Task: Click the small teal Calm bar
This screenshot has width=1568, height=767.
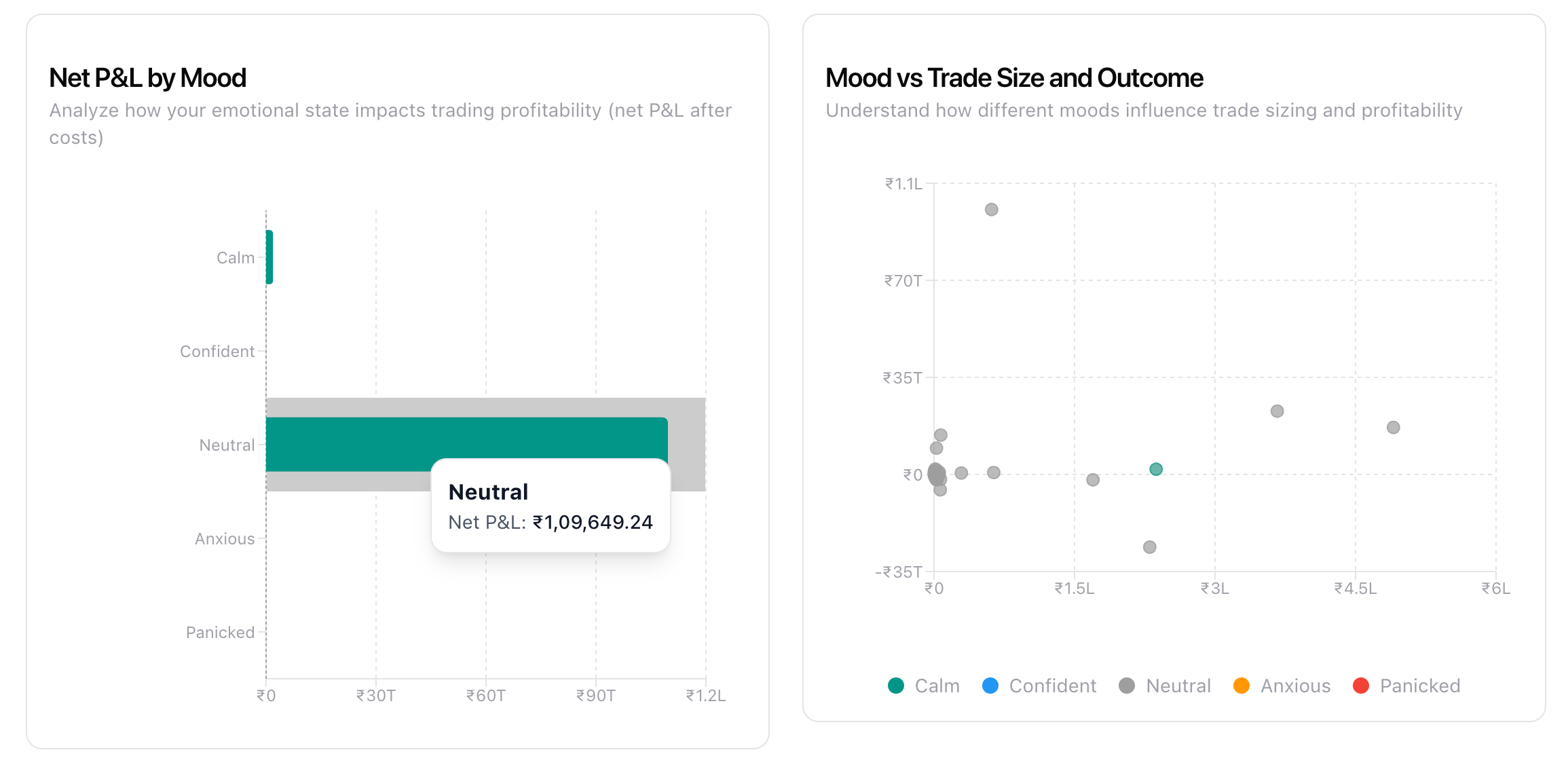Action: (269, 257)
